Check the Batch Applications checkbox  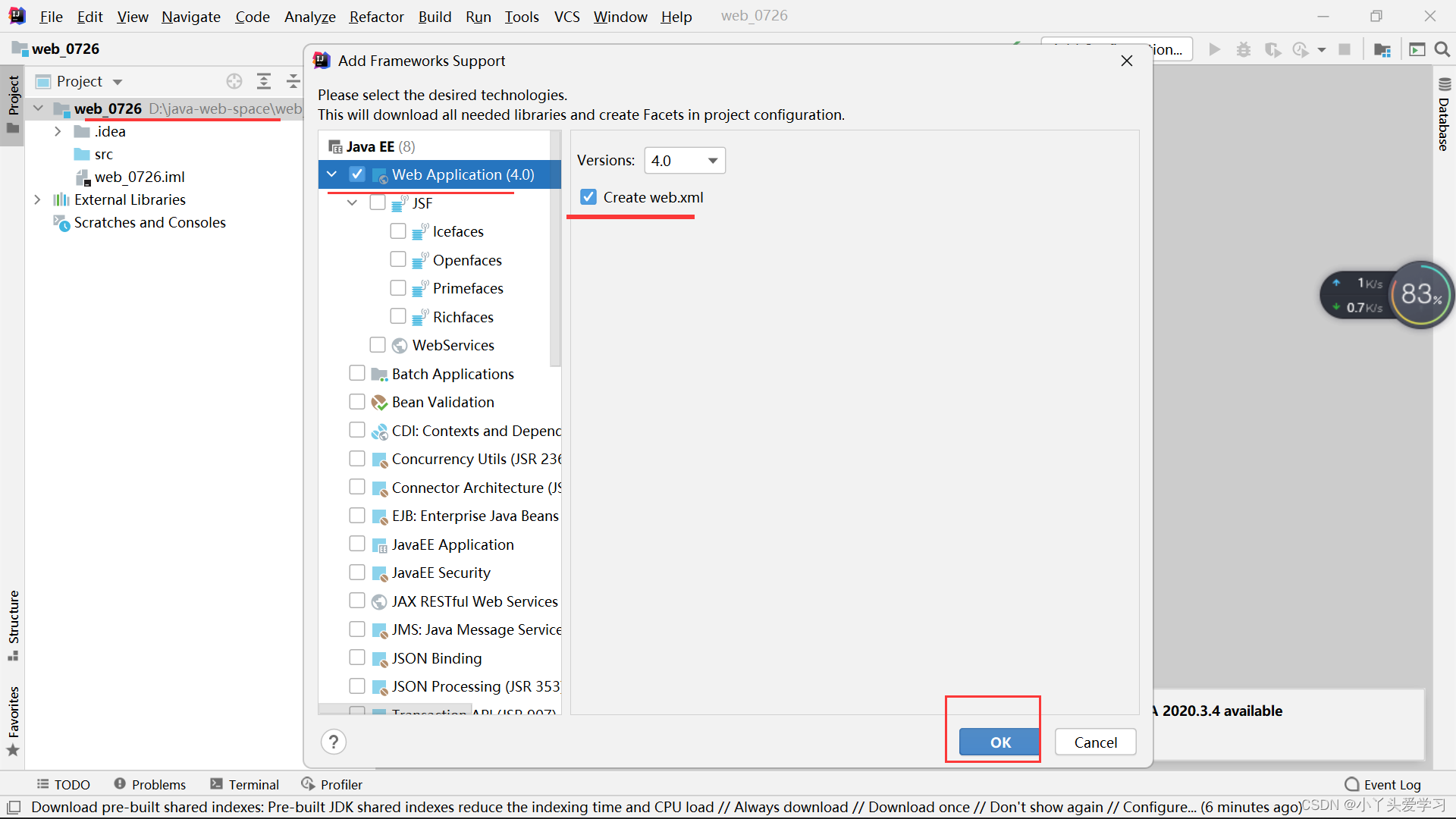pos(357,373)
